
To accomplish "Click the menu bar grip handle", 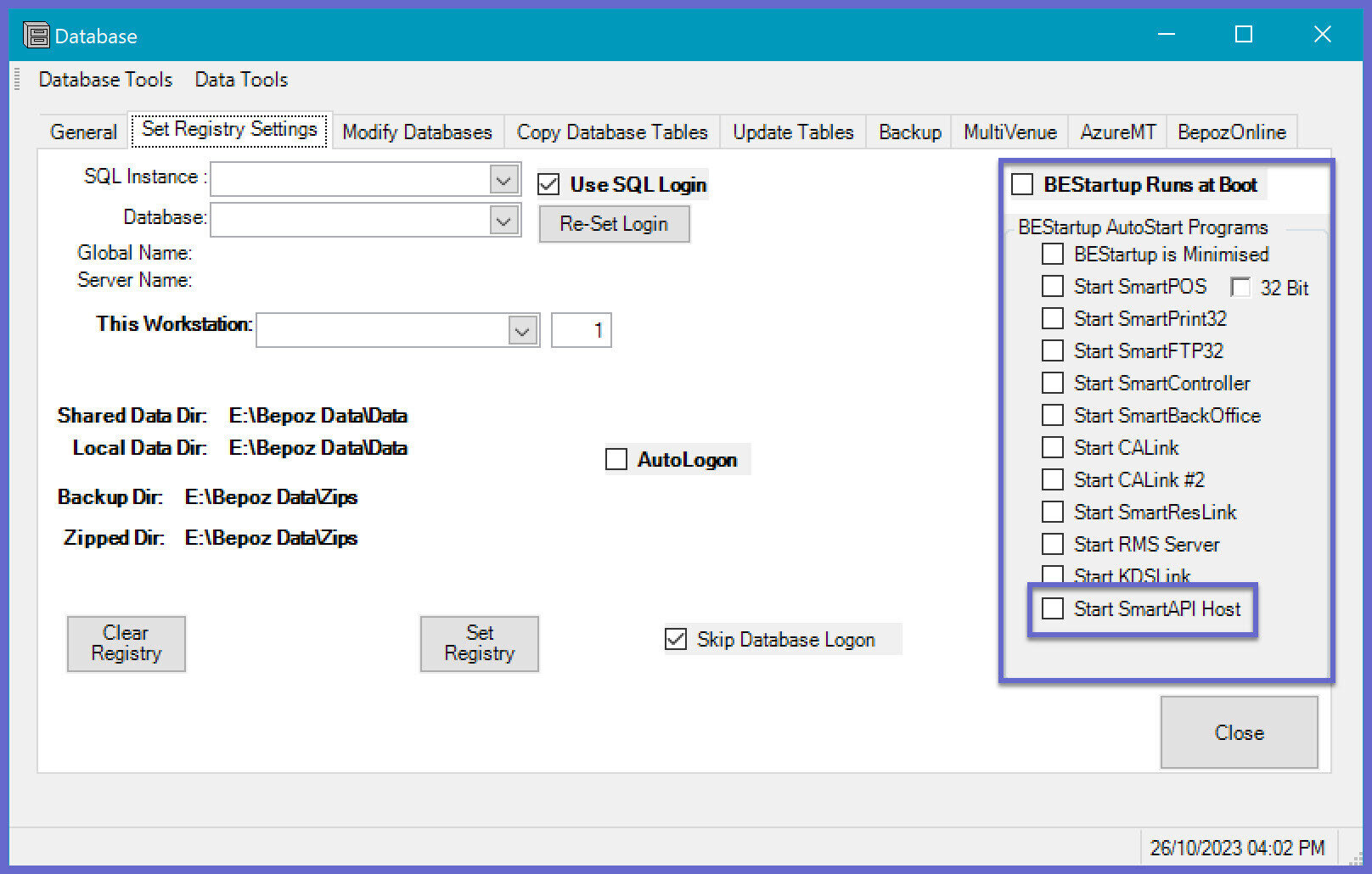I will point(17,80).
